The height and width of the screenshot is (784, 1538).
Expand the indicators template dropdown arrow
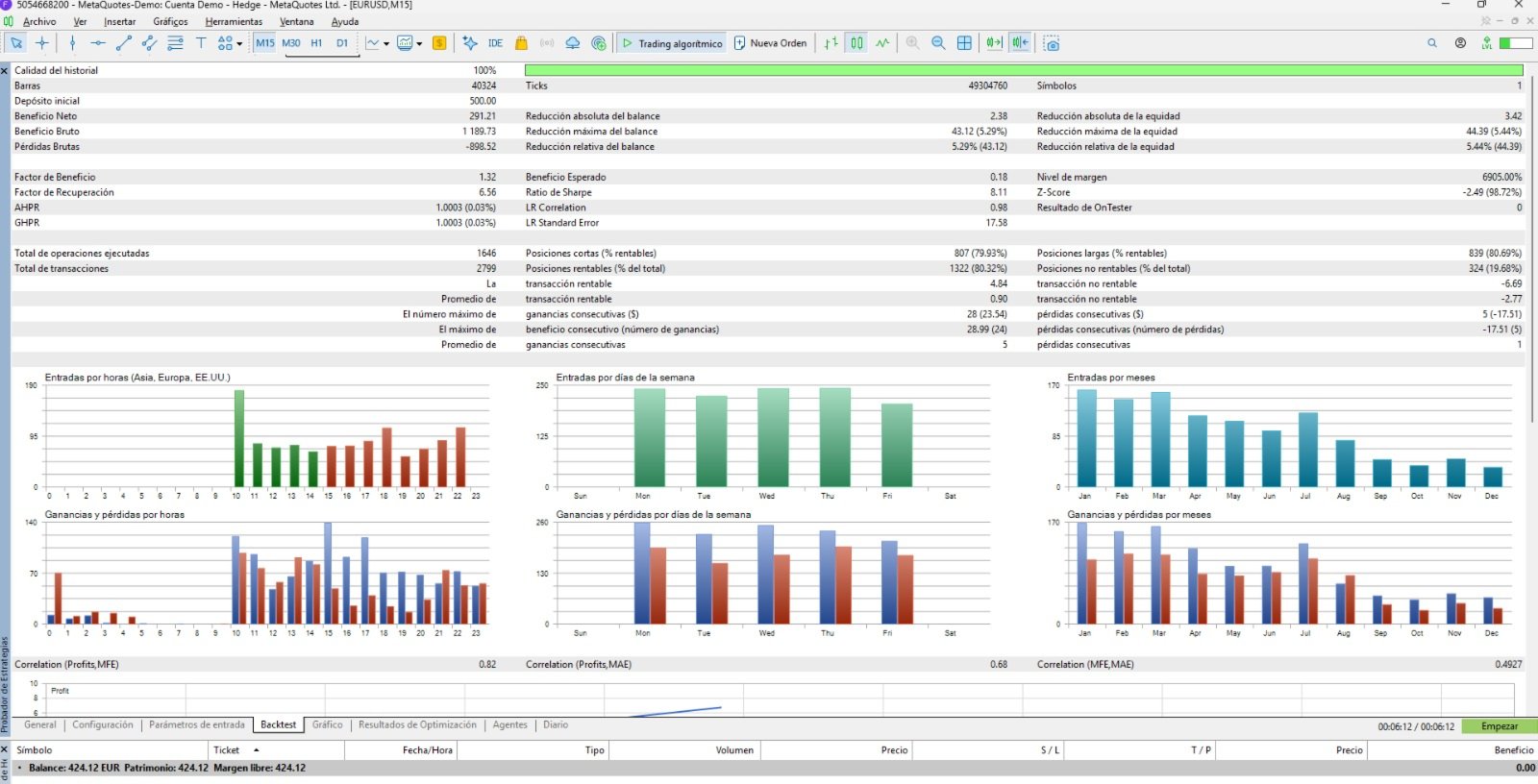pyautogui.click(x=419, y=43)
